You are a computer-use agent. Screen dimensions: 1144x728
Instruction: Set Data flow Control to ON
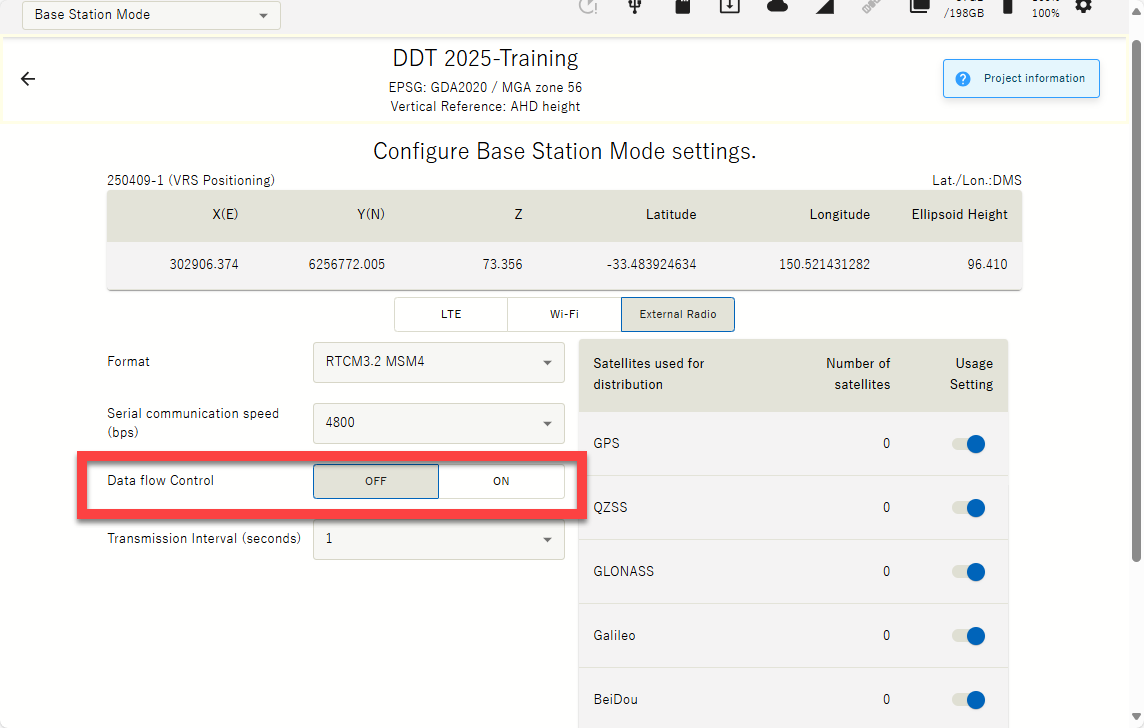[x=501, y=481]
